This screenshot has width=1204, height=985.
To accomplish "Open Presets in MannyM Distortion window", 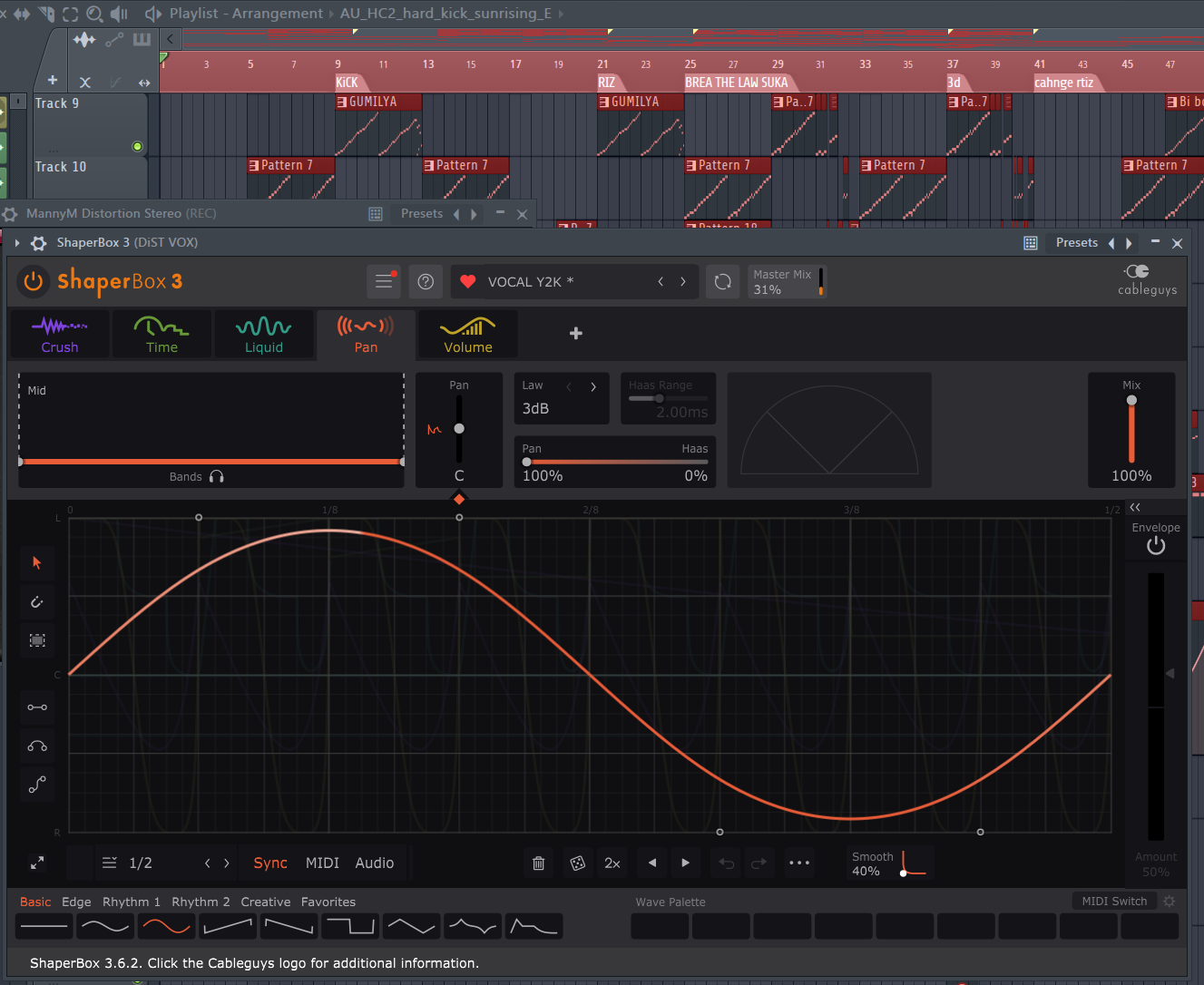I will 422,213.
